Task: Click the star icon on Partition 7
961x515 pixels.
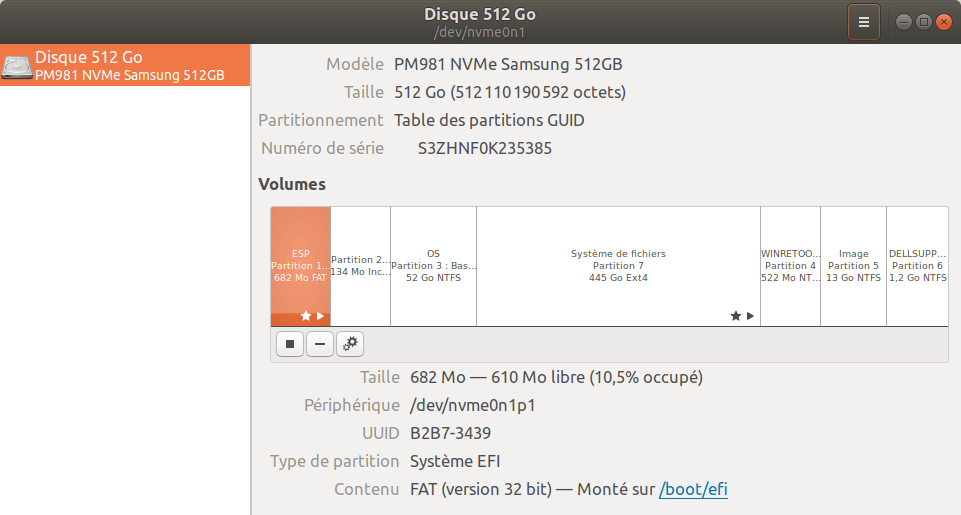Action: click(735, 316)
